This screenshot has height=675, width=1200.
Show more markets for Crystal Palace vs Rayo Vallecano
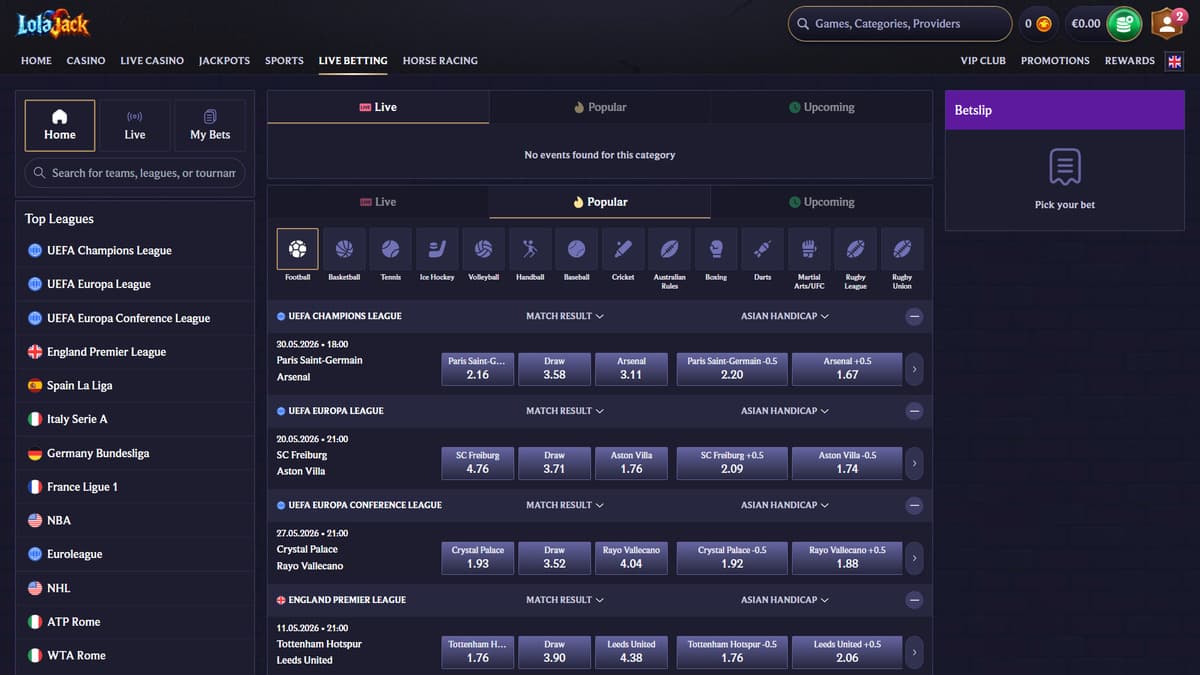click(914, 558)
